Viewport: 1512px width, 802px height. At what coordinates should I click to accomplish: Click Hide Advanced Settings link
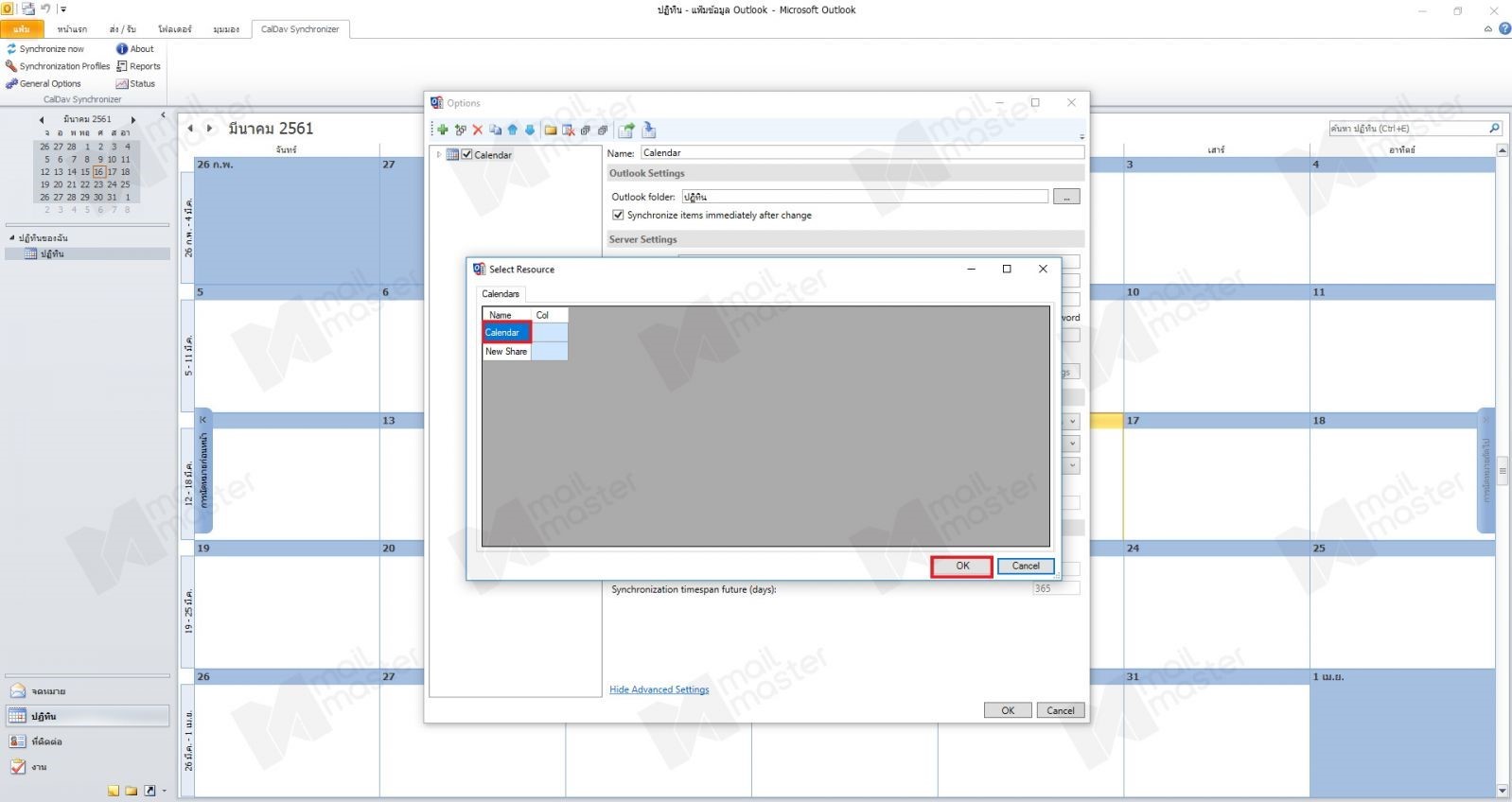tap(659, 689)
